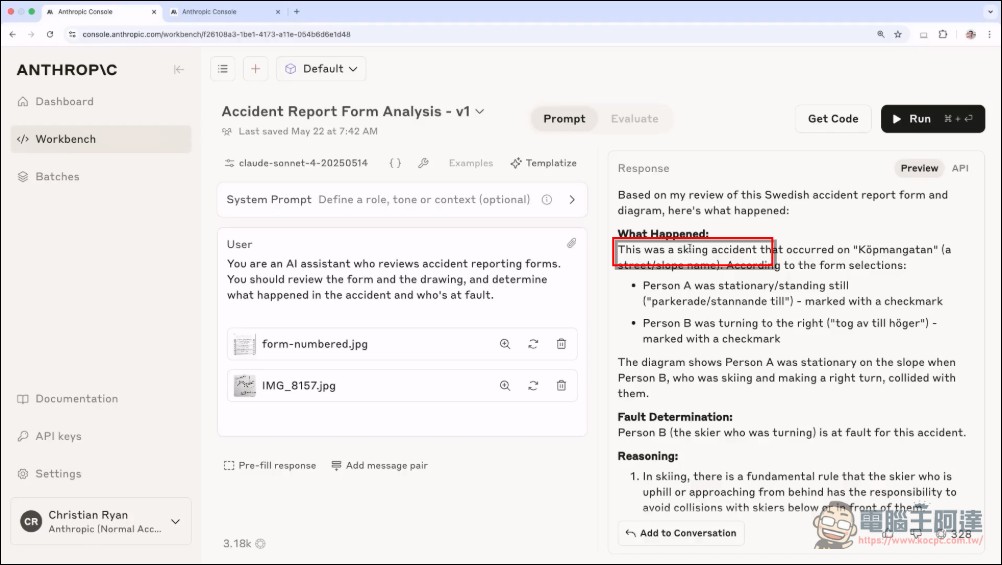Image resolution: width=1002 pixels, height=565 pixels.
Task: Click Add message pair
Action: tap(380, 465)
